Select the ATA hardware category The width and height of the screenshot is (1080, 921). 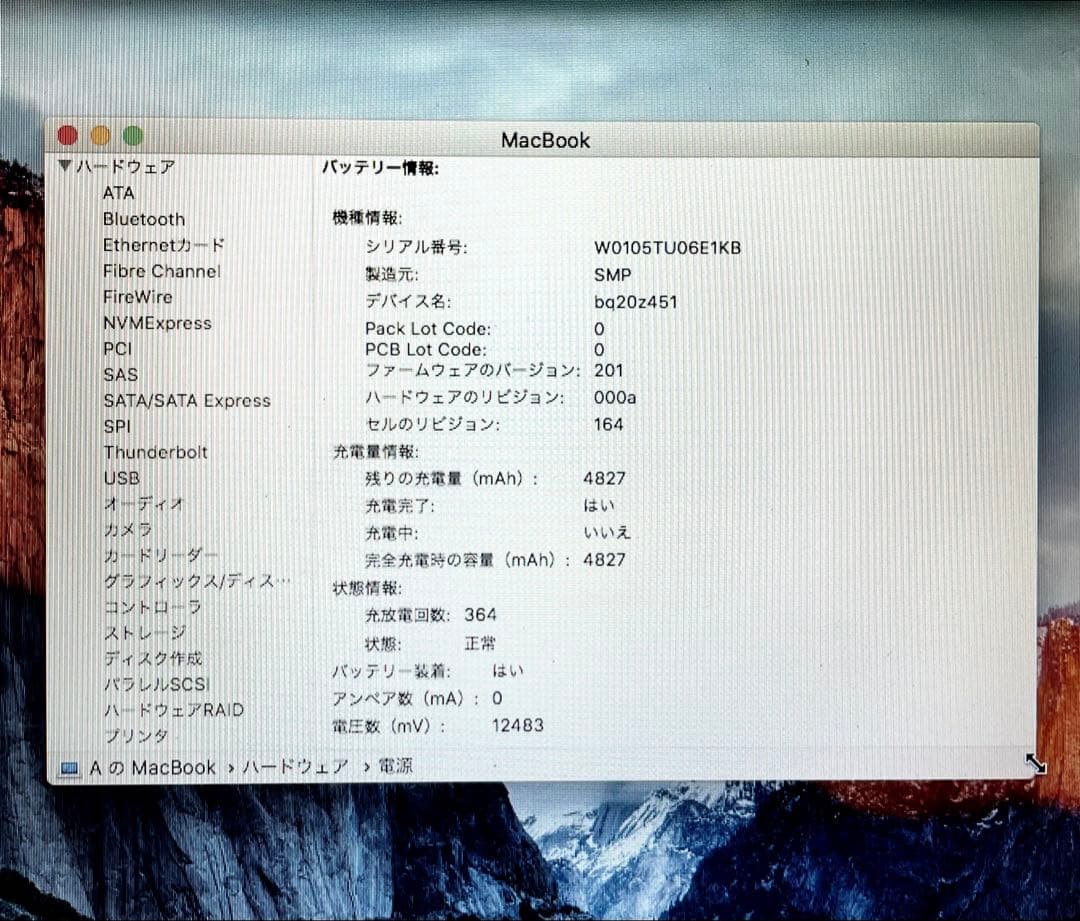click(119, 193)
